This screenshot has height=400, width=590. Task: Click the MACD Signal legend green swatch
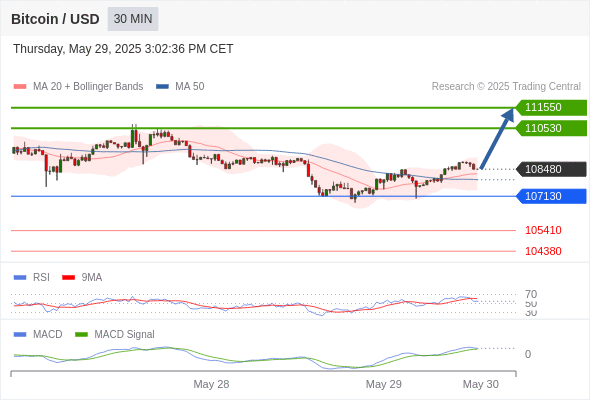(81, 335)
